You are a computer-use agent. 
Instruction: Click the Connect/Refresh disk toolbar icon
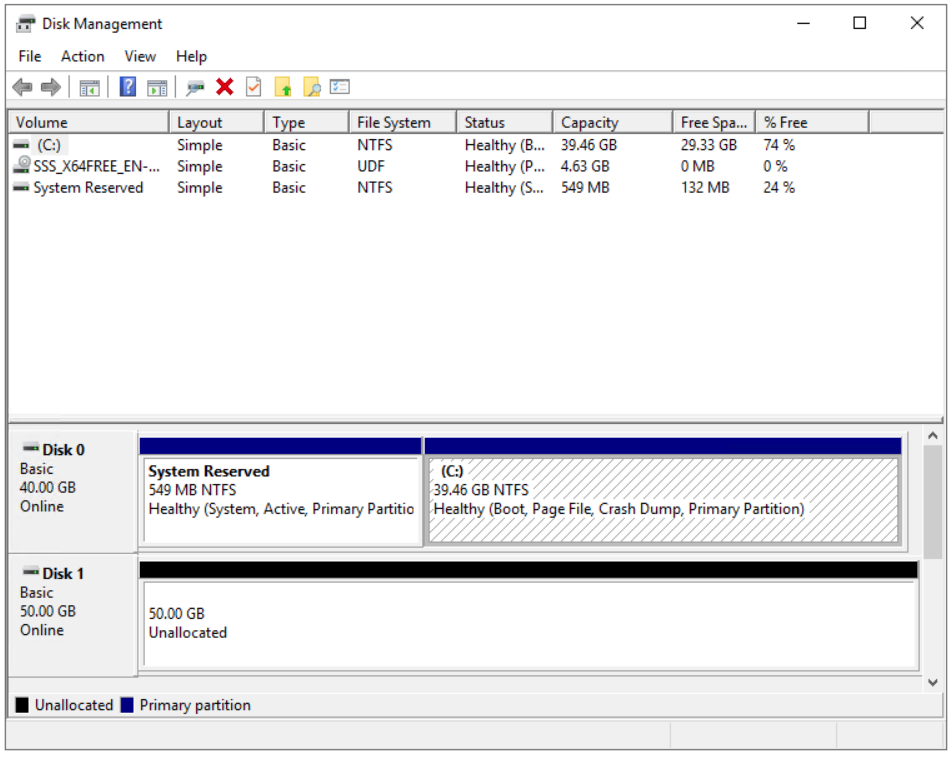[x=196, y=88]
